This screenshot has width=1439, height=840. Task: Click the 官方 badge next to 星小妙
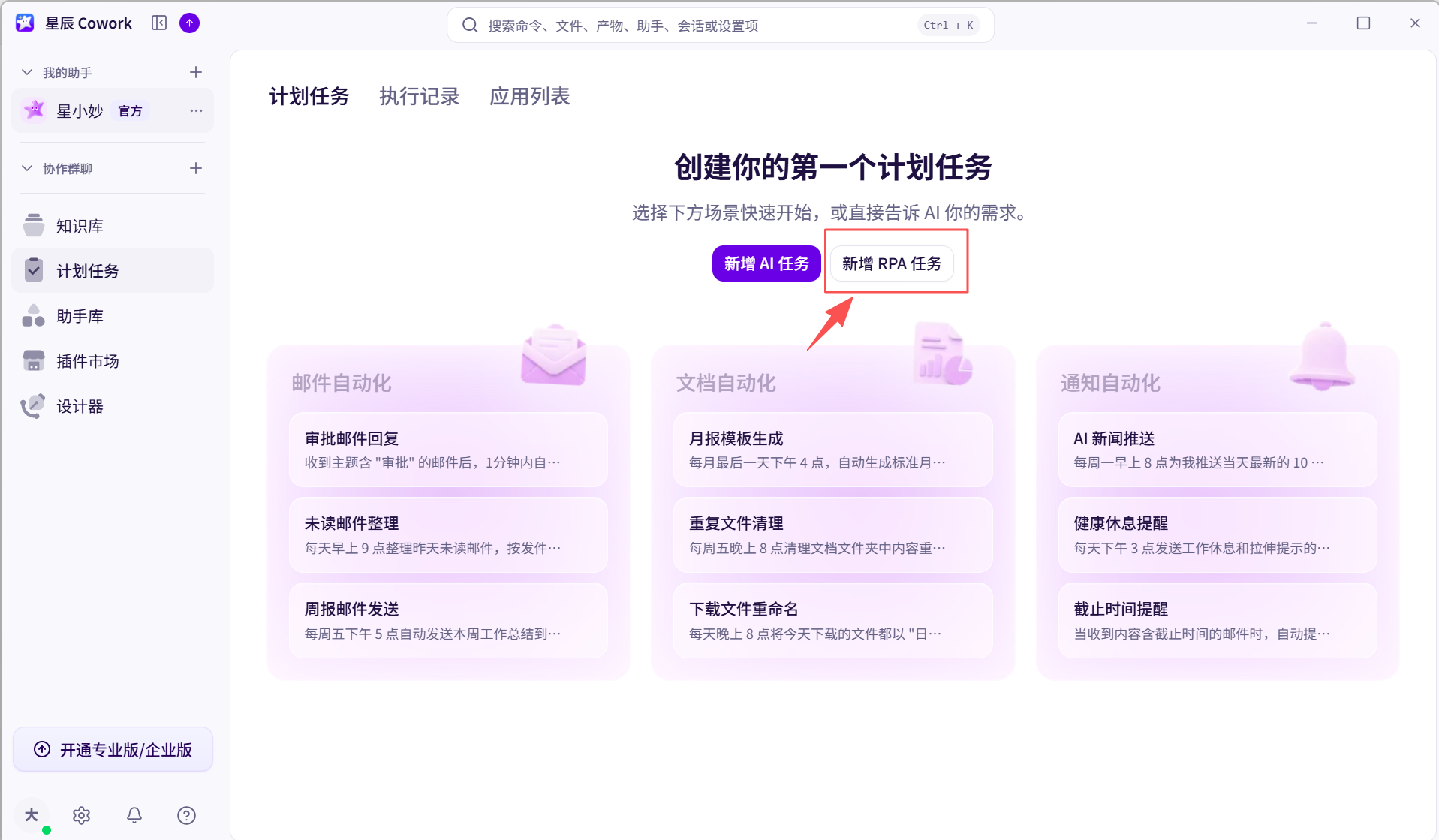(131, 111)
